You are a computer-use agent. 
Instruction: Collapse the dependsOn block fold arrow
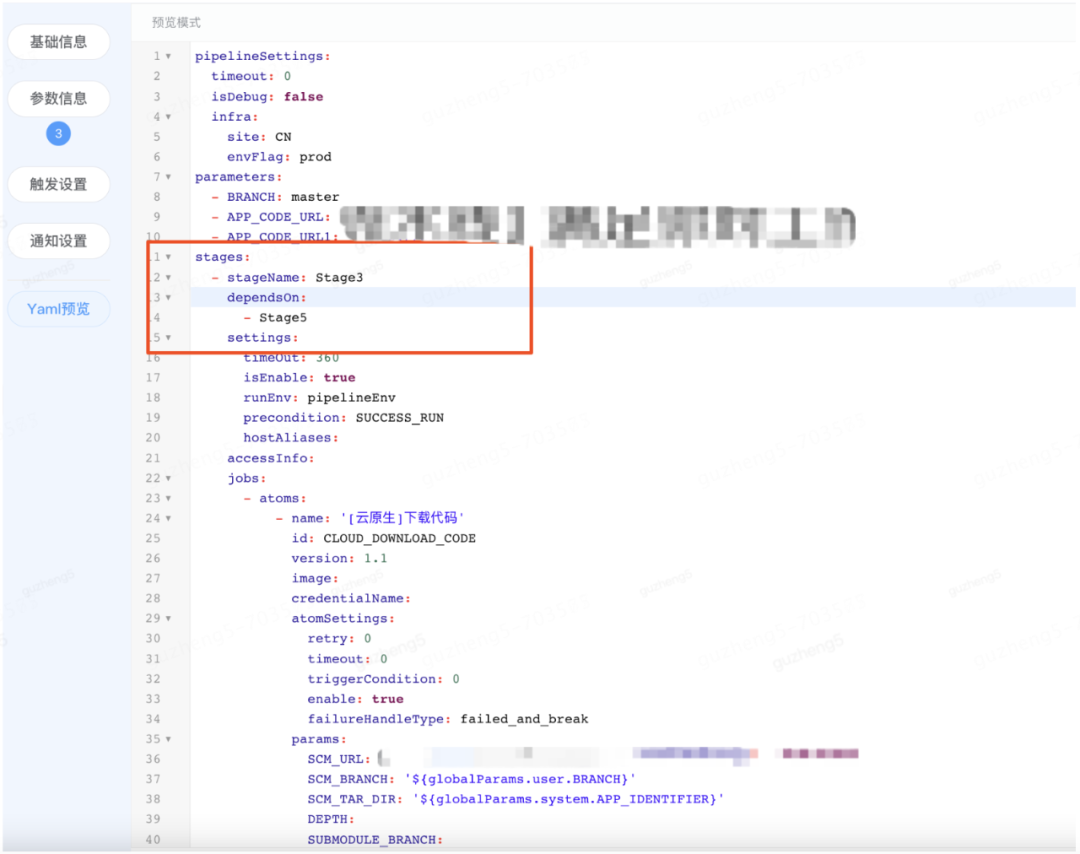168,298
